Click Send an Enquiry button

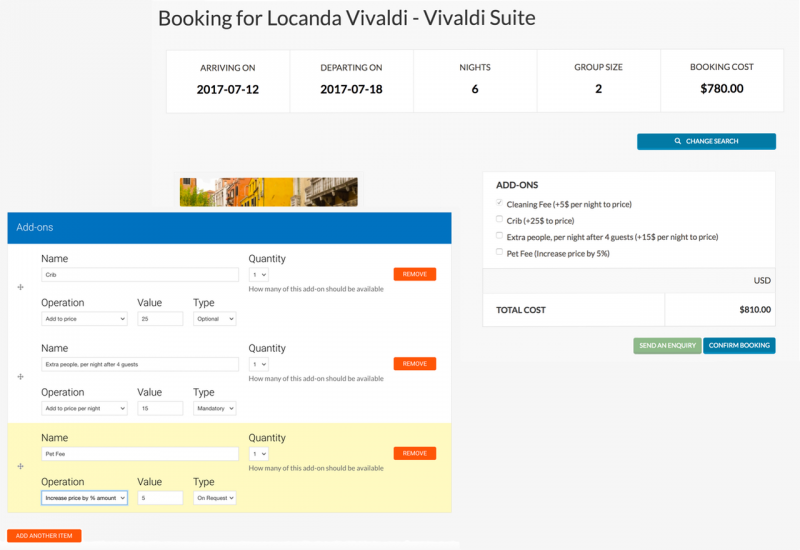click(x=667, y=345)
